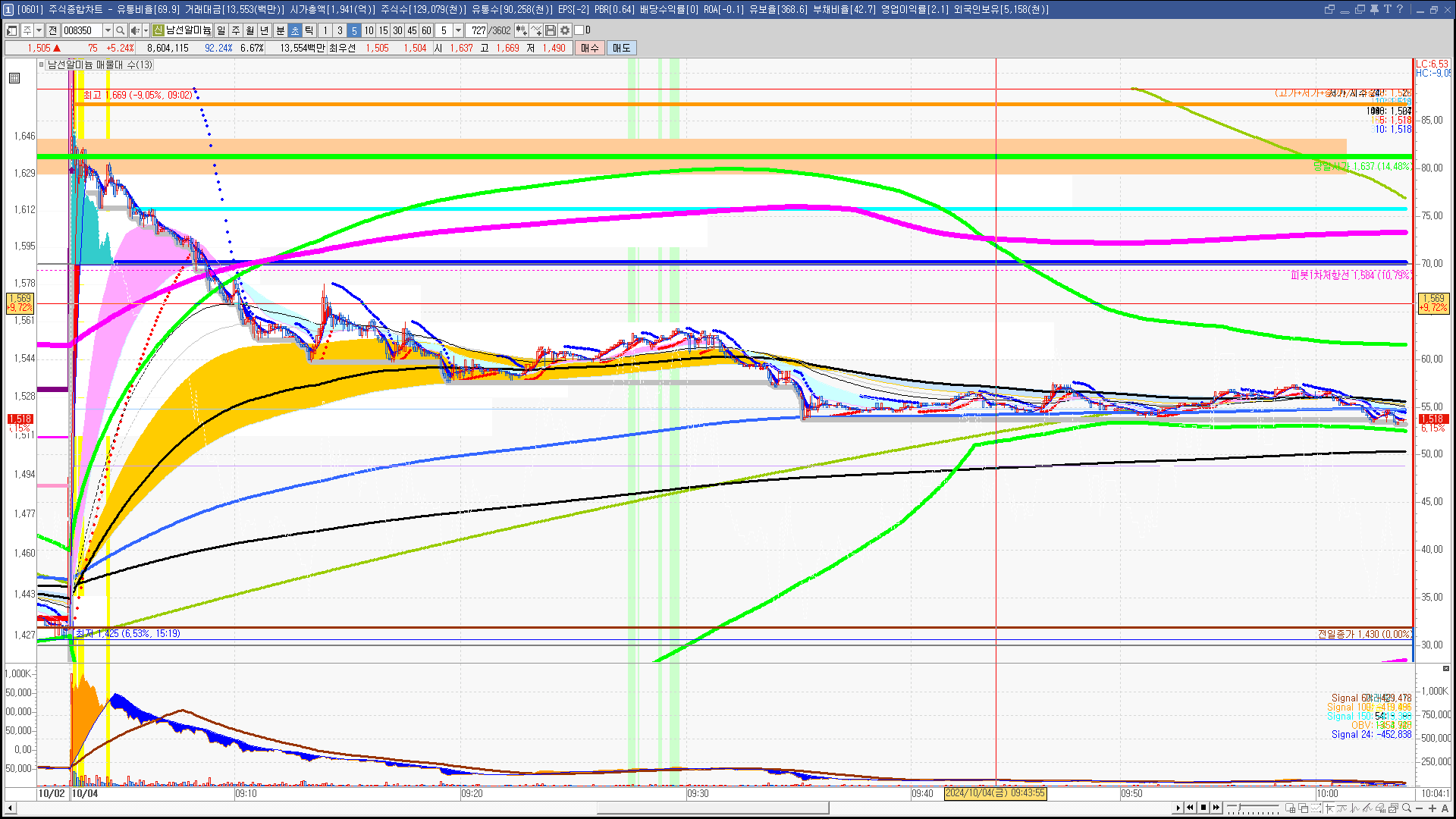Expand the 주 market type dropdown
Image resolution: width=1456 pixels, height=819 pixels.
pyautogui.click(x=39, y=30)
